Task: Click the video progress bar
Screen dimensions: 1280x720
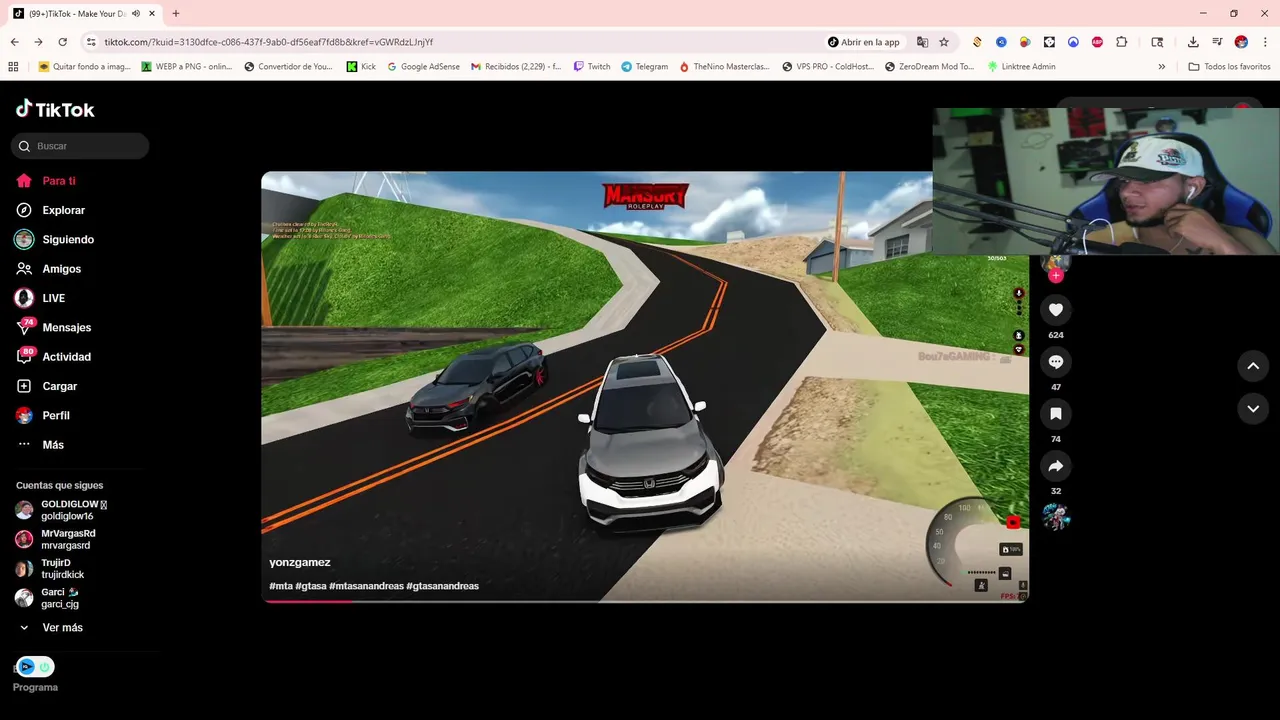Action: 645,601
